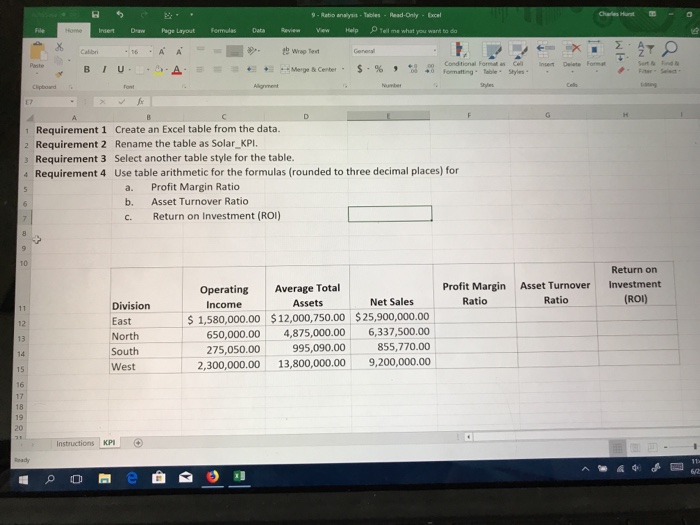This screenshot has width=700, height=525.
Task: Toggle Align Left
Action: (x=201, y=69)
